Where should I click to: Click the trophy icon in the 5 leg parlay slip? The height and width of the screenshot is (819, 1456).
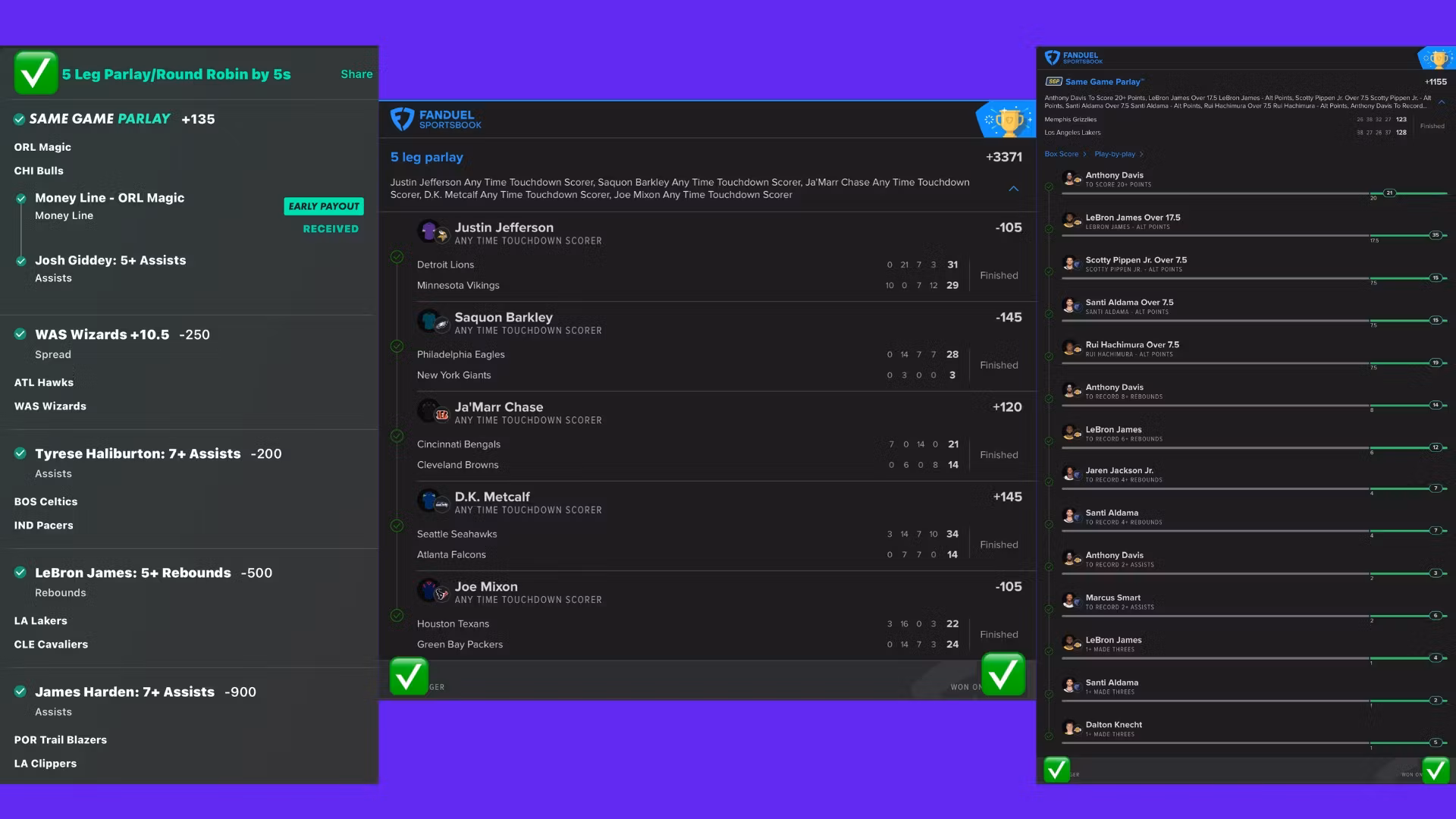point(1009,121)
